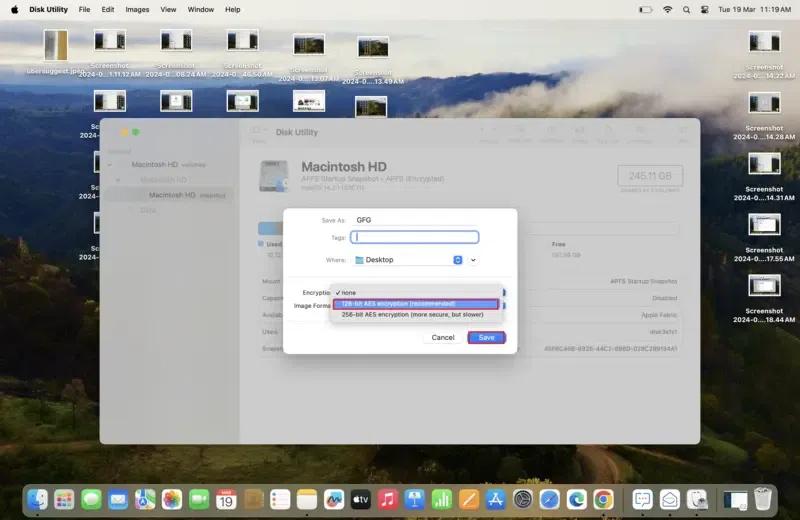This screenshot has height=520, width=800.
Task: Open Contacts from the dock
Action: [253, 500]
